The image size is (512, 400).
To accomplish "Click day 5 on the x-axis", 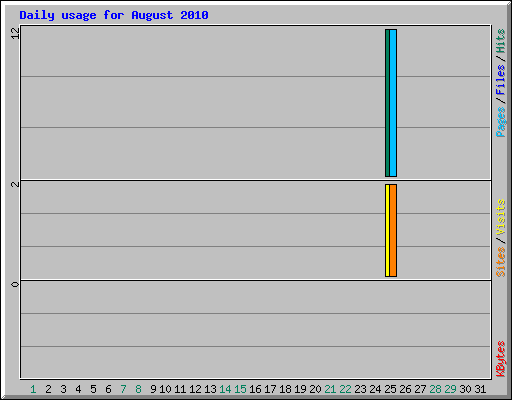I will [x=93, y=389].
